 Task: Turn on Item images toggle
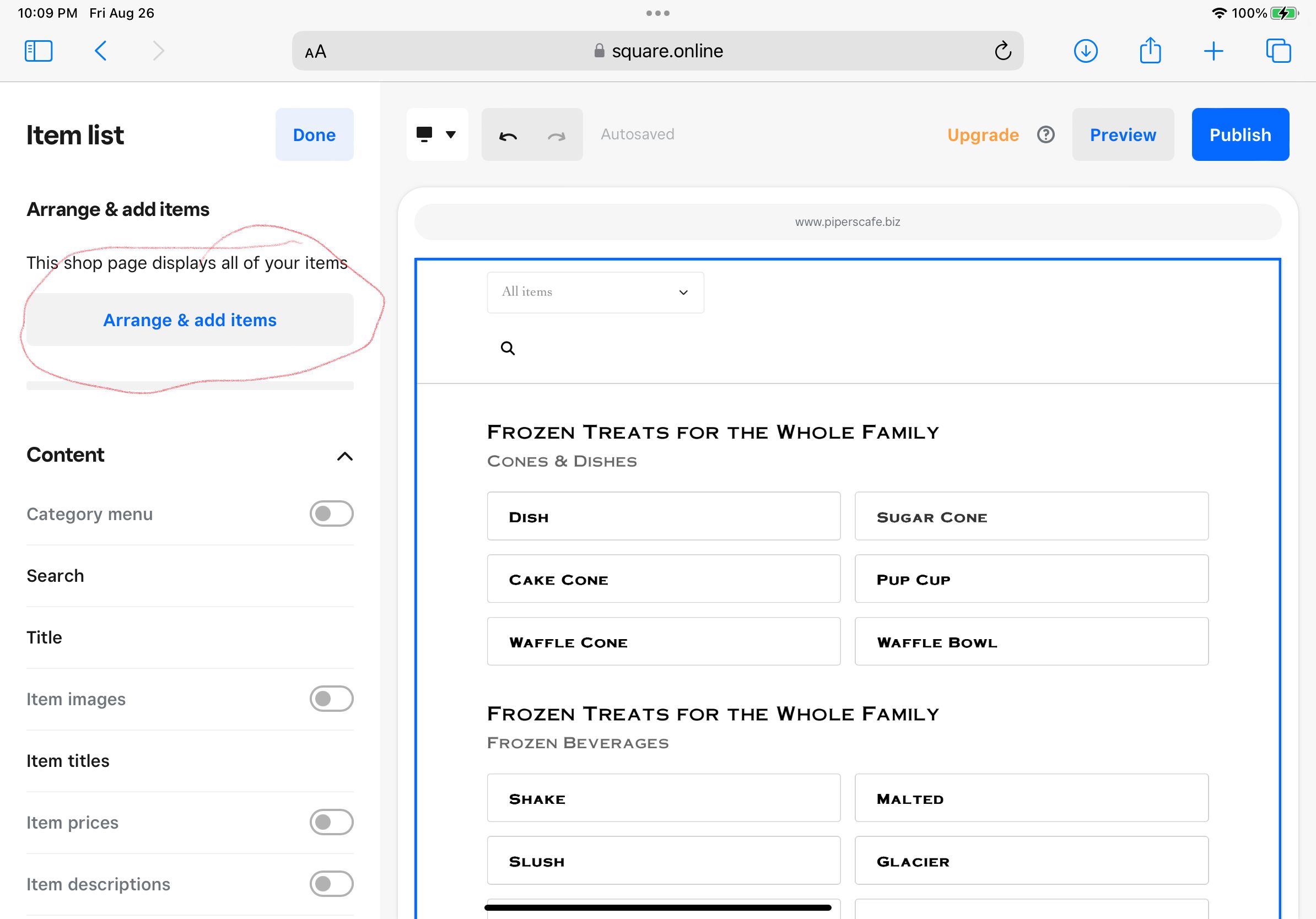pos(331,699)
